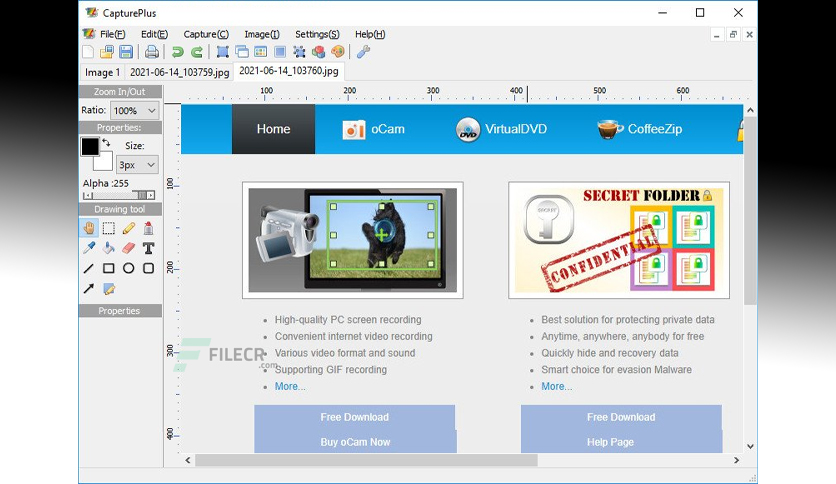
Task: Start window capture from toolbar
Action: coord(242,52)
